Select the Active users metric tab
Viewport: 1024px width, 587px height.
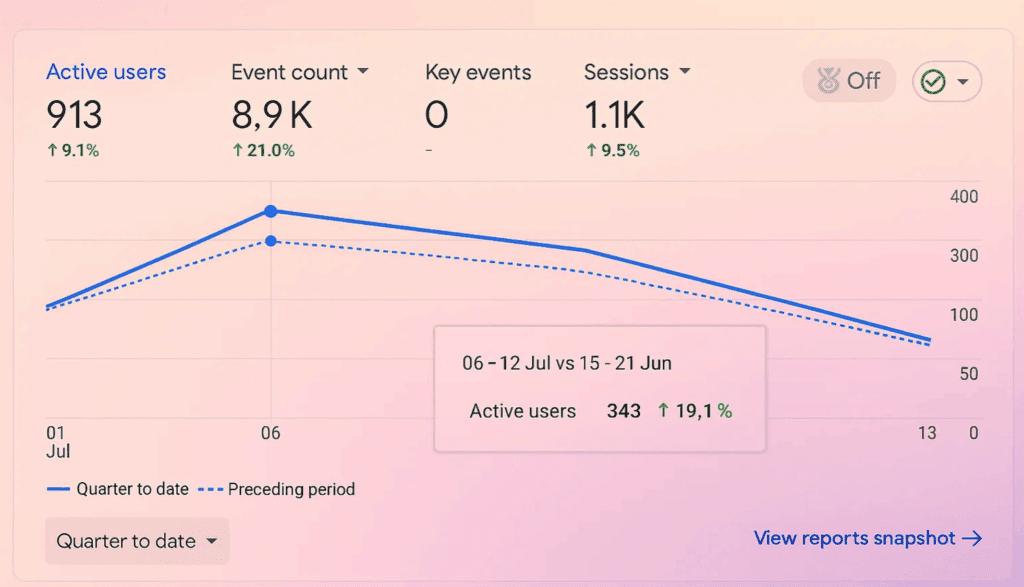pyautogui.click(x=106, y=72)
